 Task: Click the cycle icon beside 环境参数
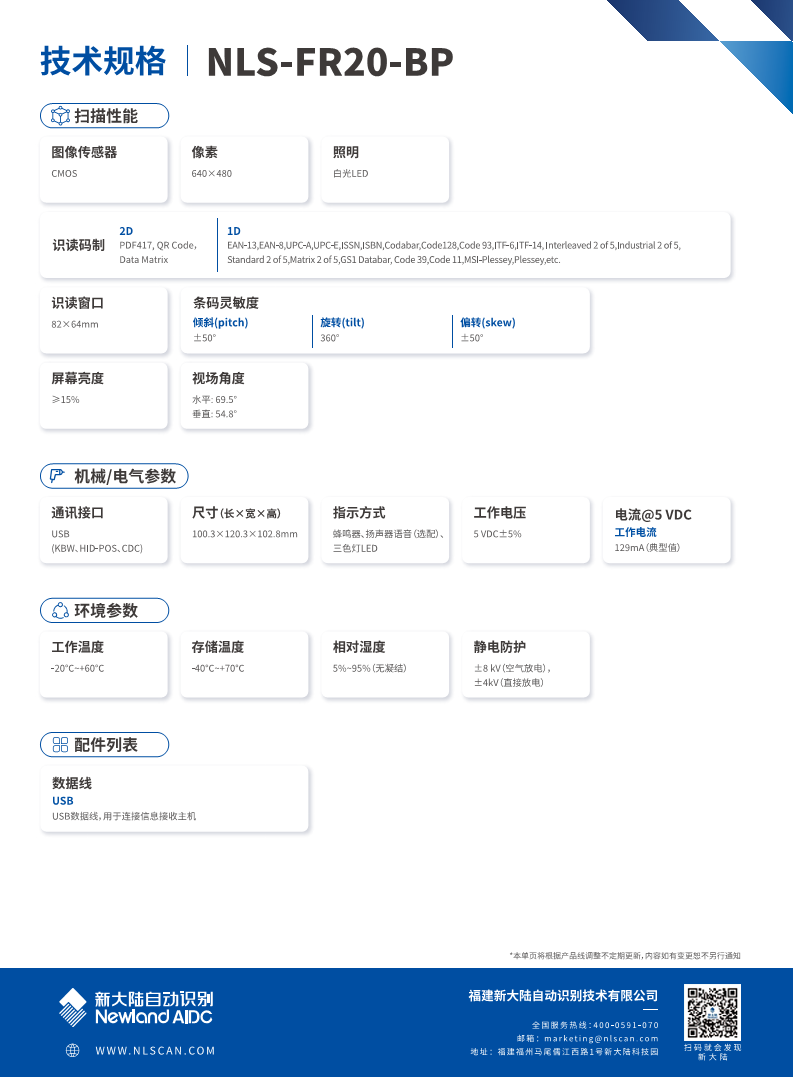[x=60, y=610]
